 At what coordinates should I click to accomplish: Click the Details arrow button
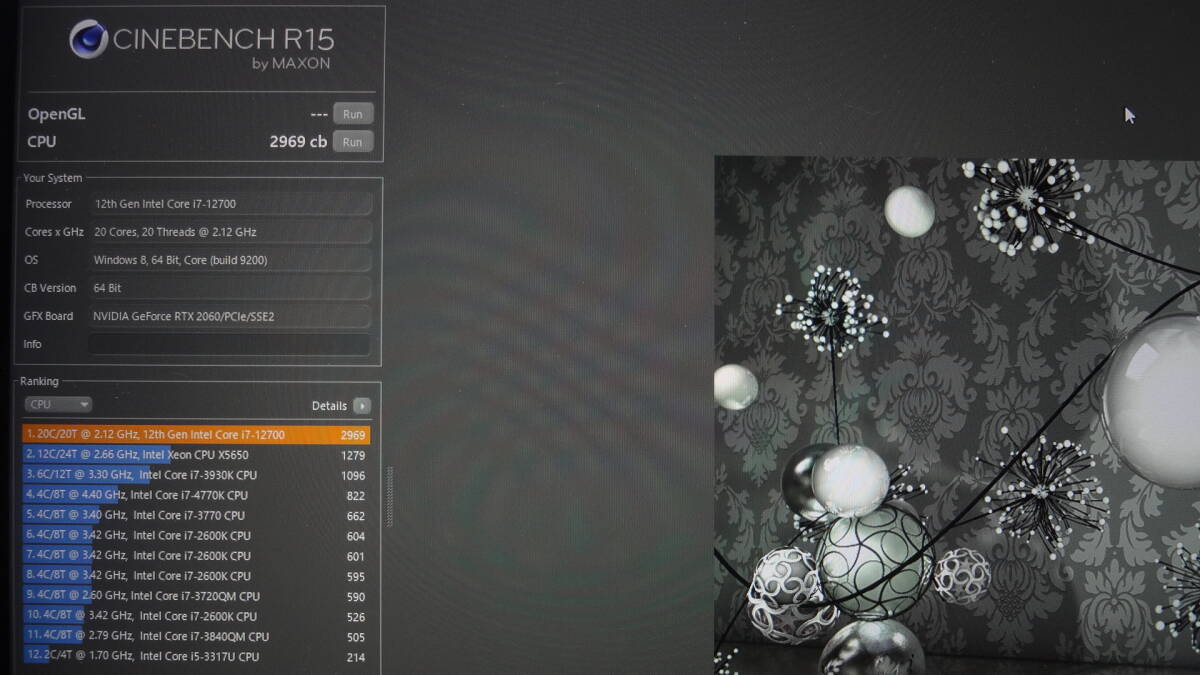tap(361, 406)
